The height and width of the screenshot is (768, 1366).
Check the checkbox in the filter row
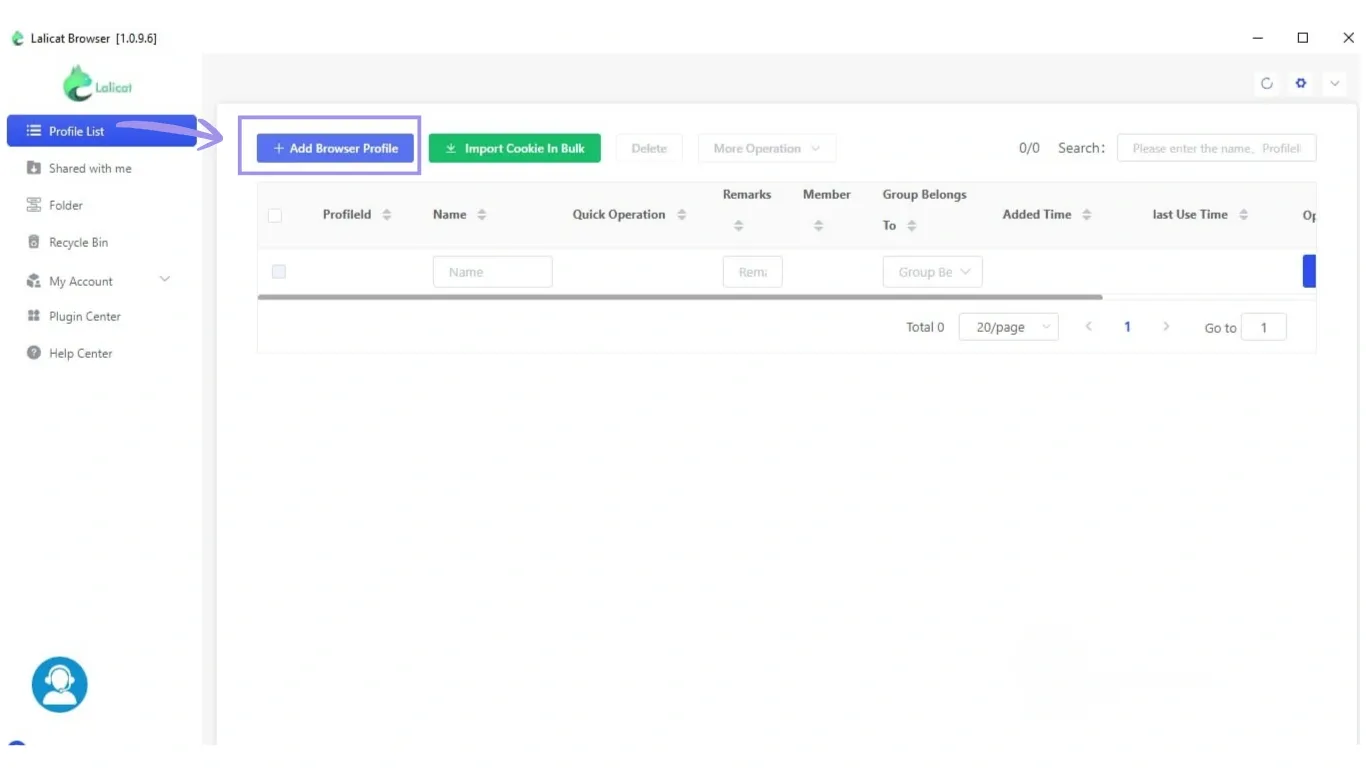pyautogui.click(x=279, y=271)
